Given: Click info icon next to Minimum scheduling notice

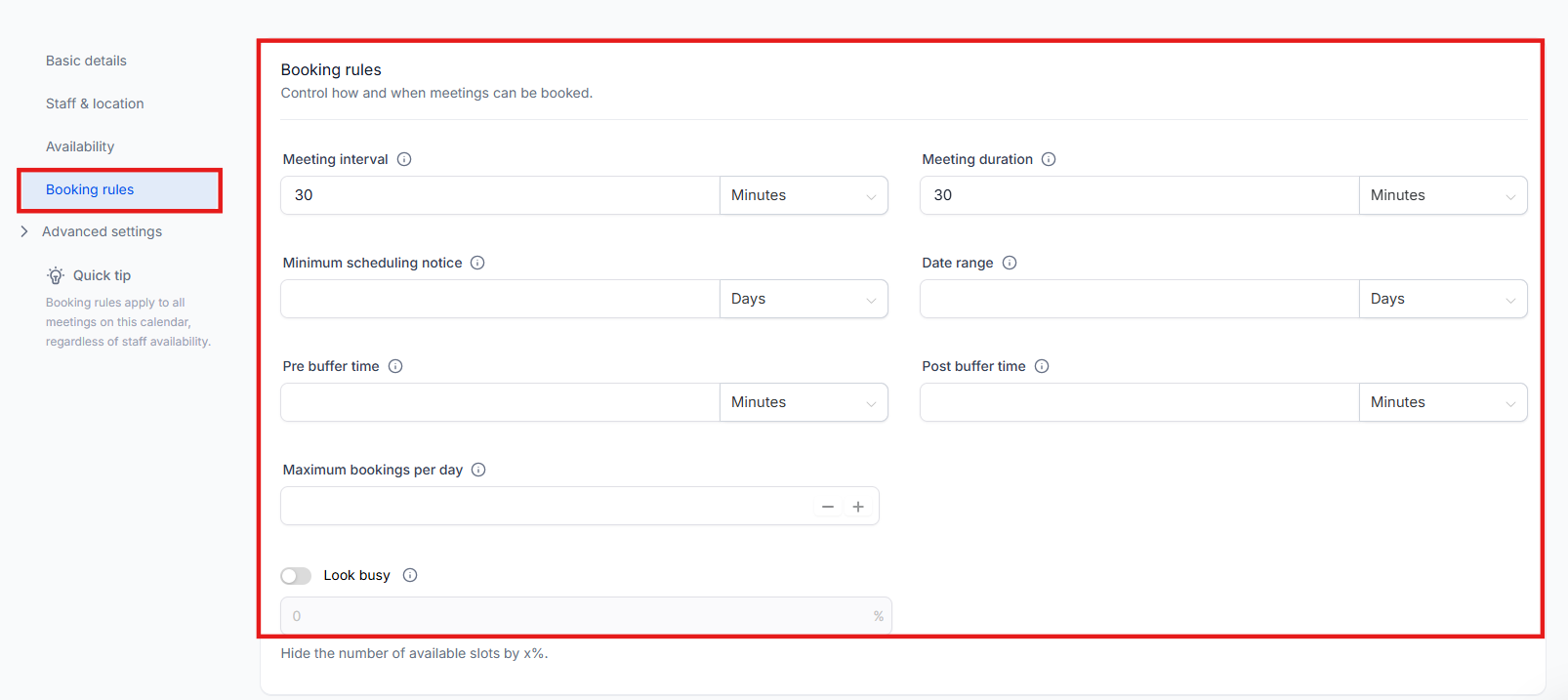Looking at the screenshot, I should pos(477,263).
